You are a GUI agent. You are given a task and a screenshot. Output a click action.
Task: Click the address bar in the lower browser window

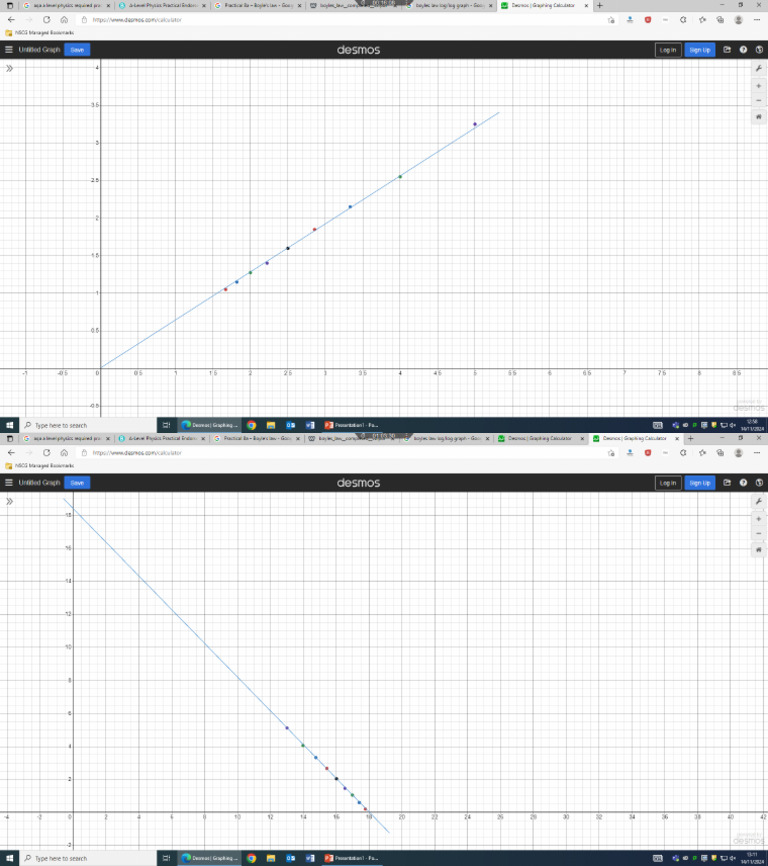[342, 453]
